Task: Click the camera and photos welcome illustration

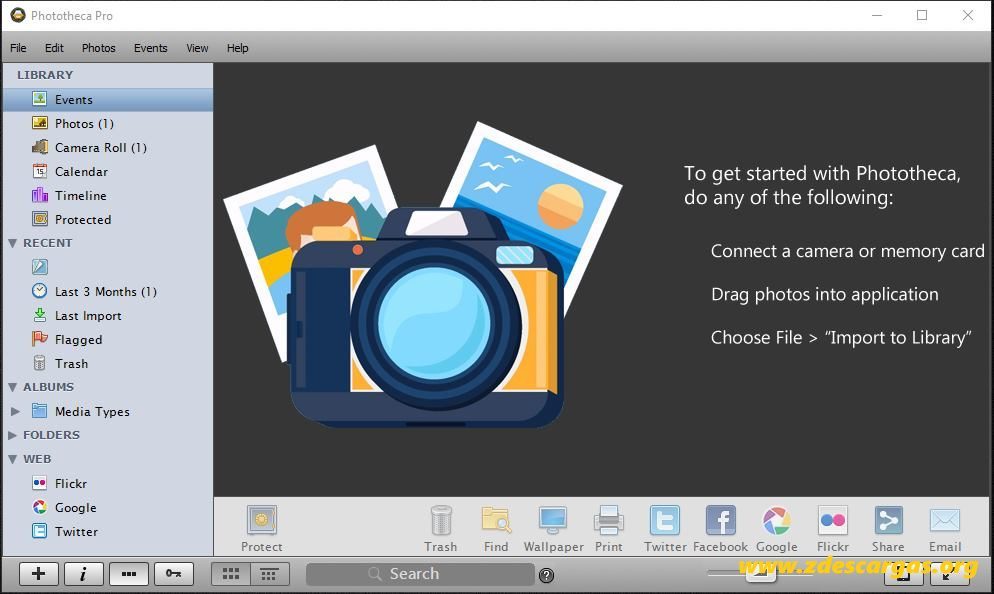Action: tap(423, 274)
